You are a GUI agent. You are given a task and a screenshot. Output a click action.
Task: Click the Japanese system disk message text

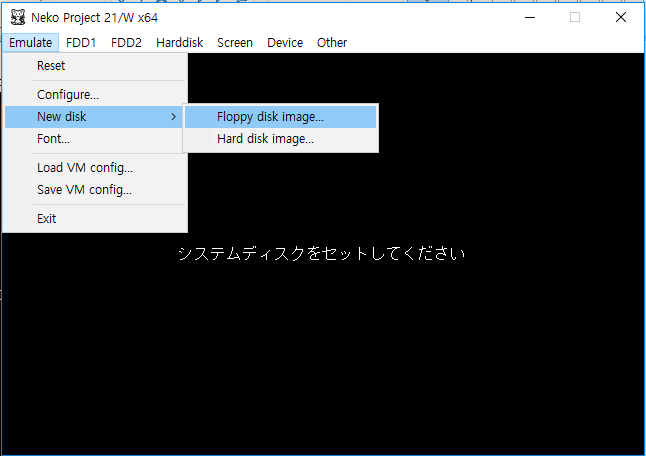tap(322, 253)
